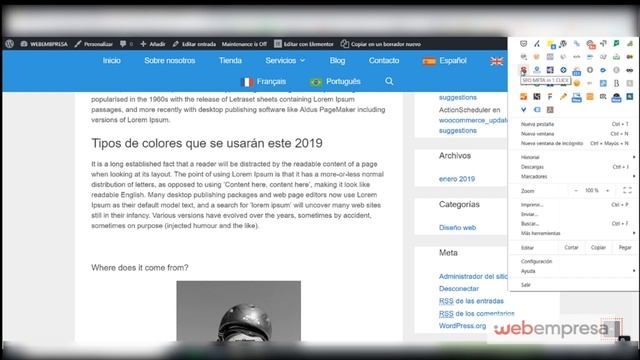Click the chain link extension icon
Image resolution: width=640 pixels, height=360 pixels.
click(576, 43)
